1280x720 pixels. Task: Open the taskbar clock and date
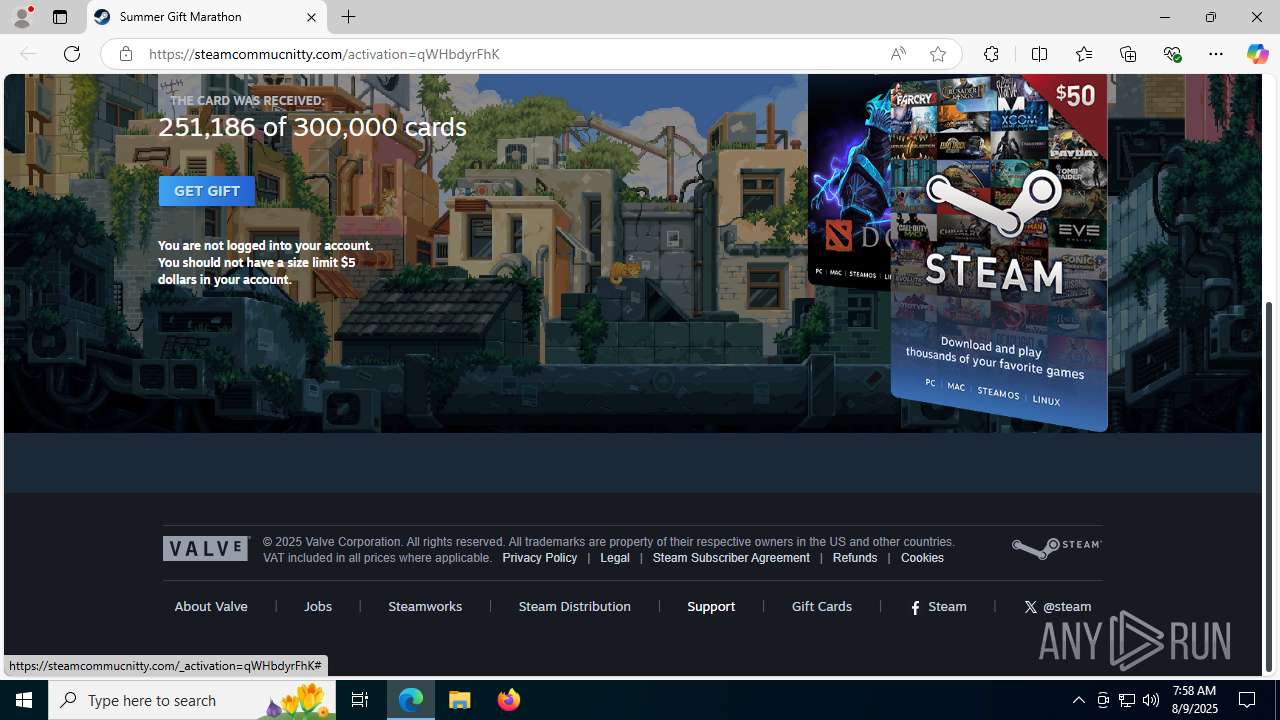tap(1193, 699)
